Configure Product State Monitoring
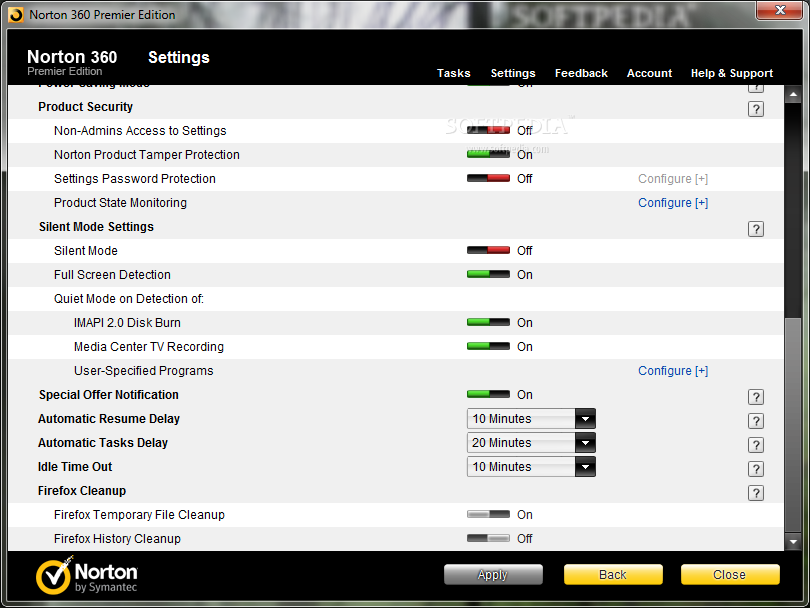This screenshot has width=810, height=608. 673,202
